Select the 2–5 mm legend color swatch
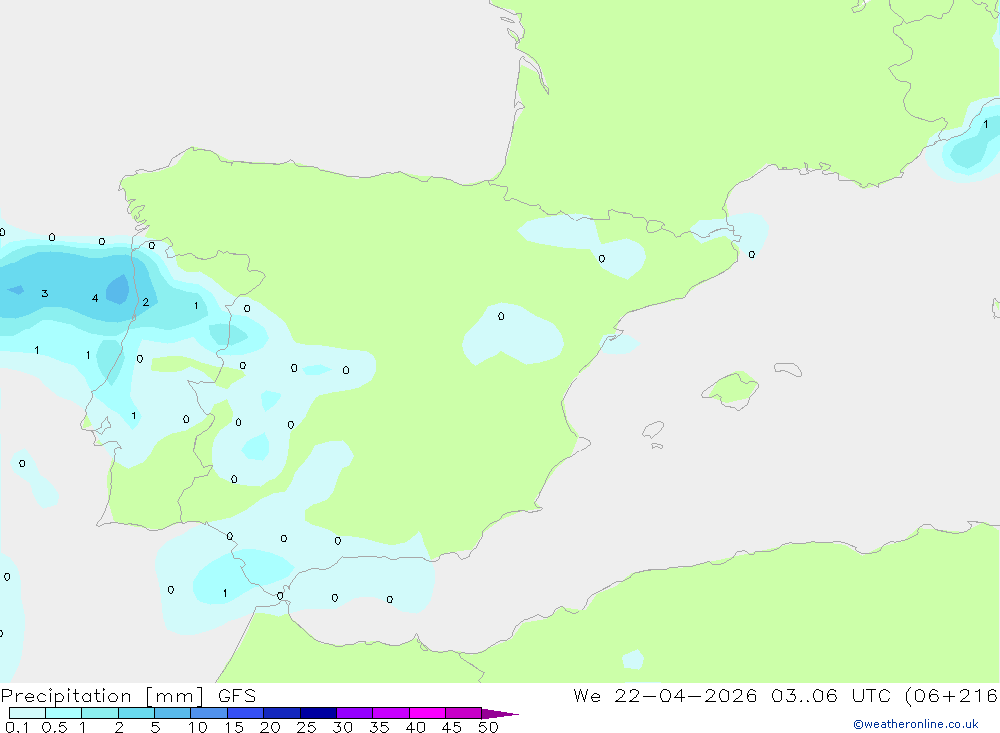The image size is (1000, 733). coord(136,713)
